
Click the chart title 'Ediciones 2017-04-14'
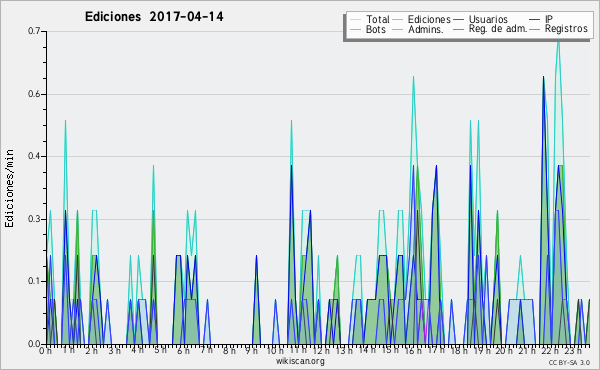(154, 17)
